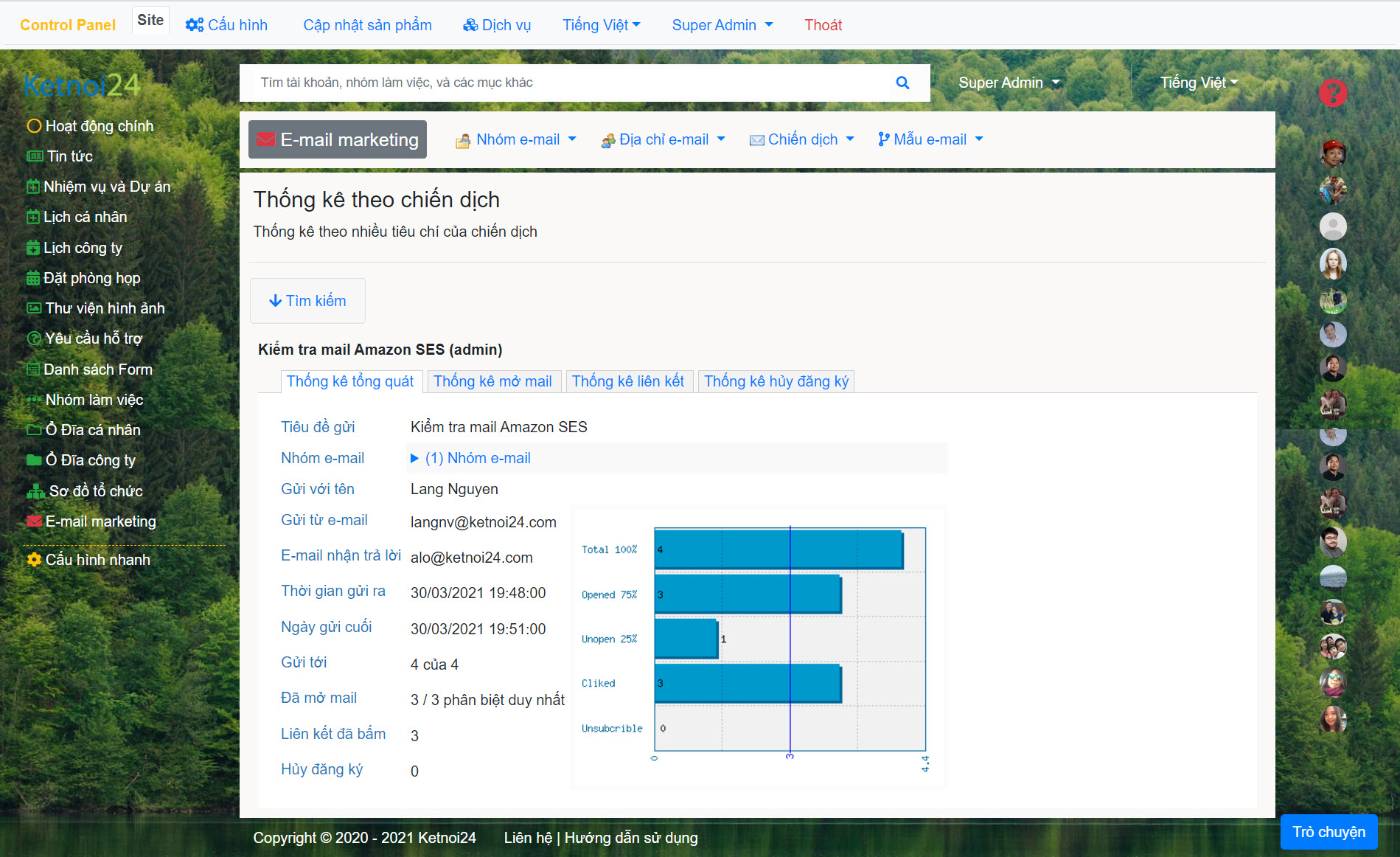Click the Thoát logout link
Image resolution: width=1400 pixels, height=857 pixels.
(823, 25)
